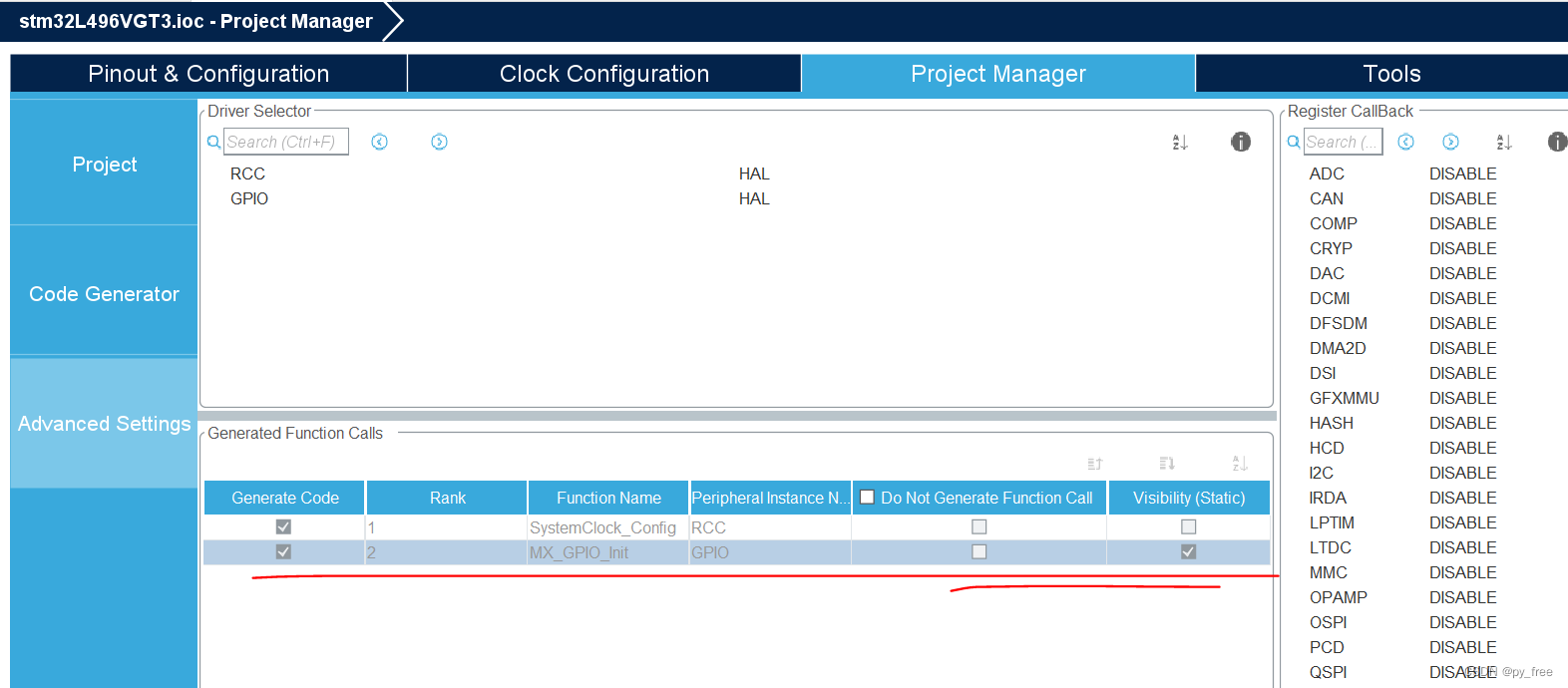Change CRYP callback DISABLE value
Viewport: 1568px width, 688px height.
tap(1462, 248)
